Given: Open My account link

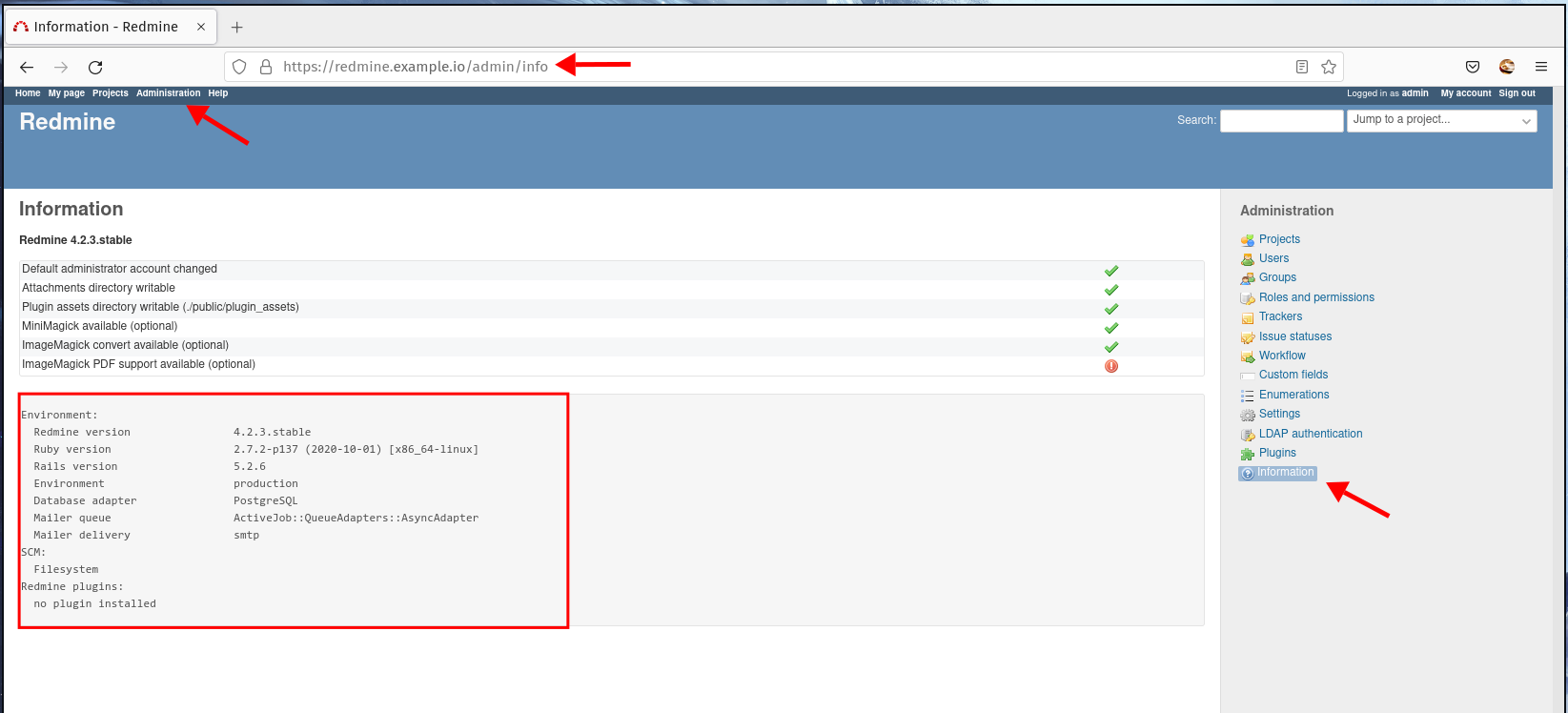Looking at the screenshot, I should pos(1466,93).
